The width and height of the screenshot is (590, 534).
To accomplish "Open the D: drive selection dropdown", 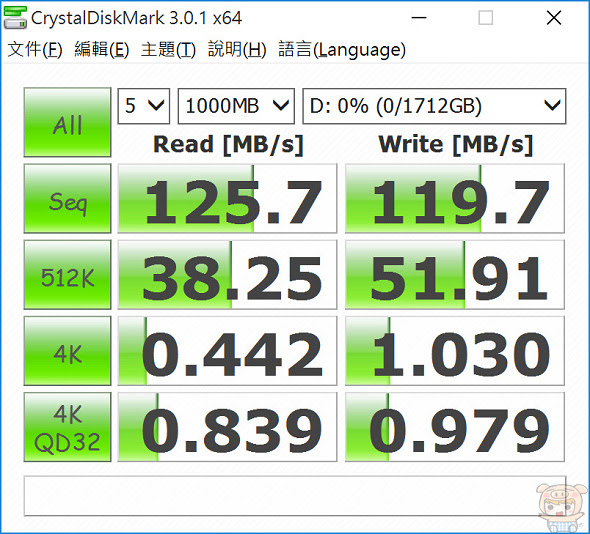I will click(x=434, y=106).
